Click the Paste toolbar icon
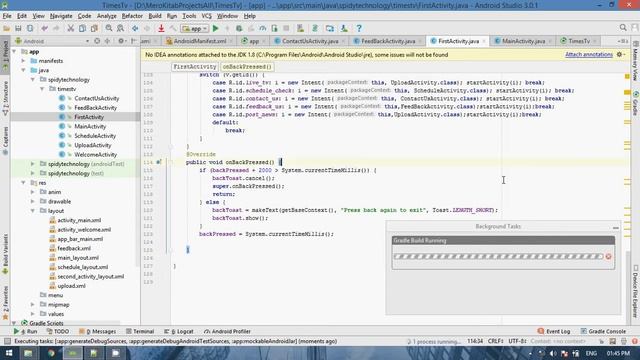 tap(94, 28)
